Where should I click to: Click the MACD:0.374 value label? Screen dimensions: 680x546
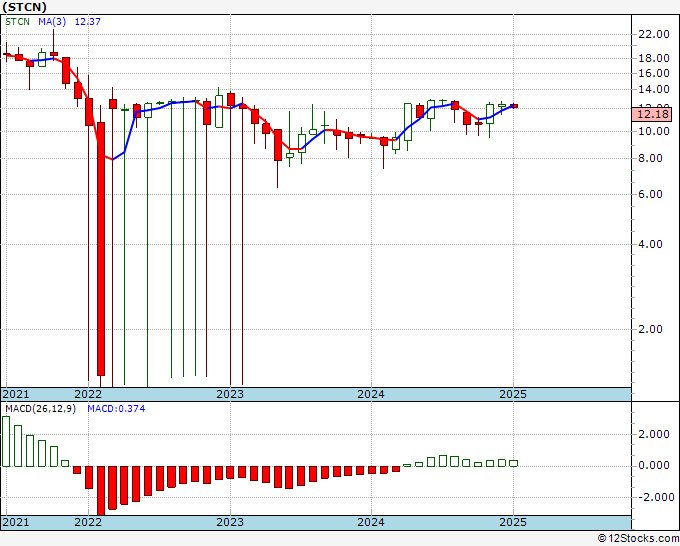pos(116,409)
